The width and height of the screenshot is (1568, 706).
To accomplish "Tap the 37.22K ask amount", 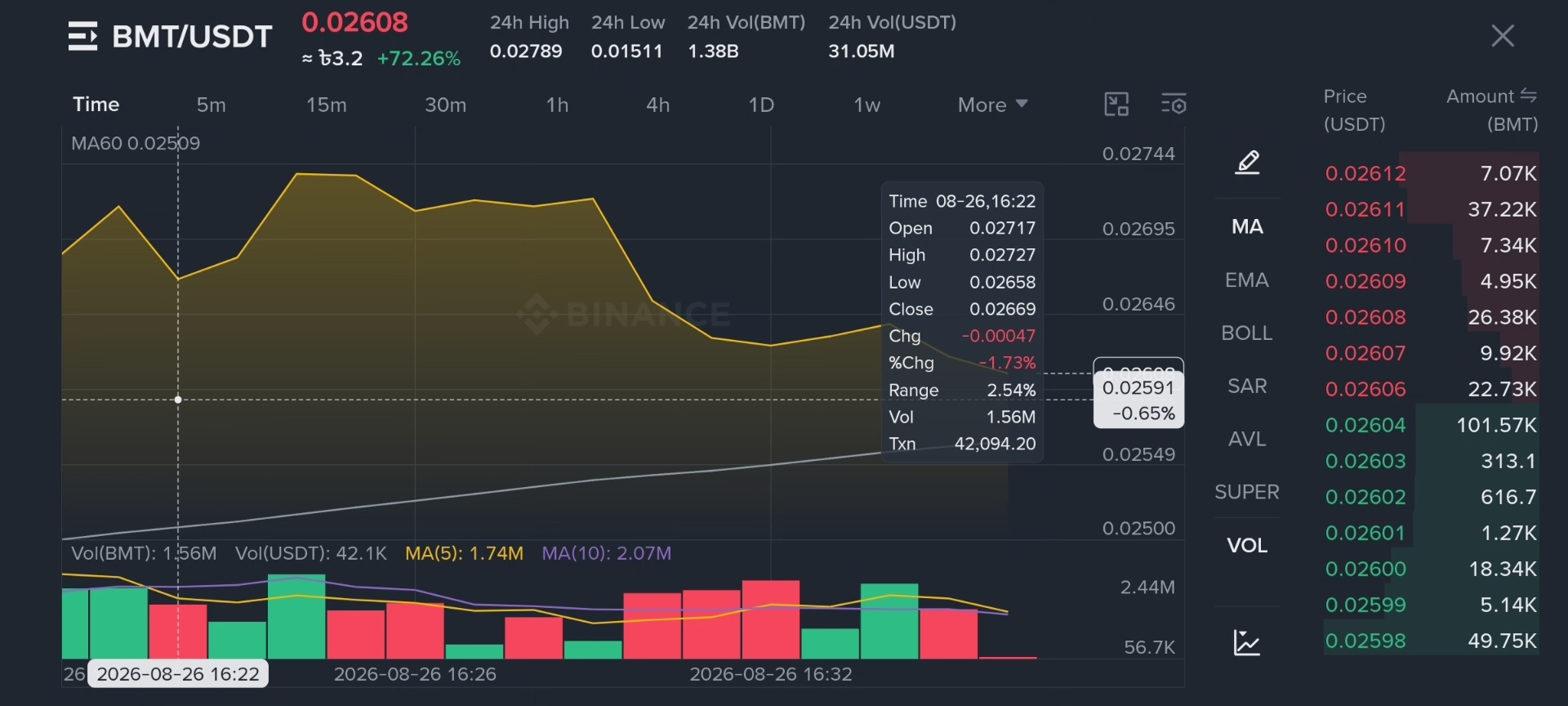I will (x=1502, y=209).
